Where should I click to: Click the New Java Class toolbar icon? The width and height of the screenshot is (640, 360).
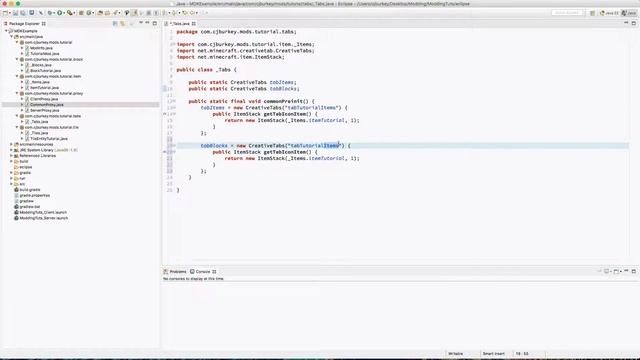click(89, 13)
